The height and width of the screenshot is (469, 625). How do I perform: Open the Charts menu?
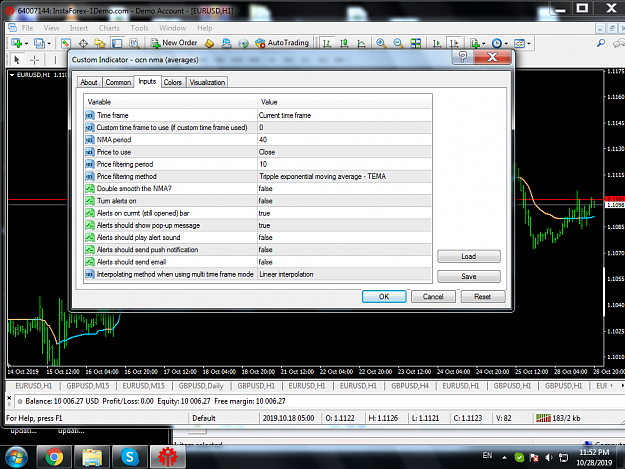(109, 28)
